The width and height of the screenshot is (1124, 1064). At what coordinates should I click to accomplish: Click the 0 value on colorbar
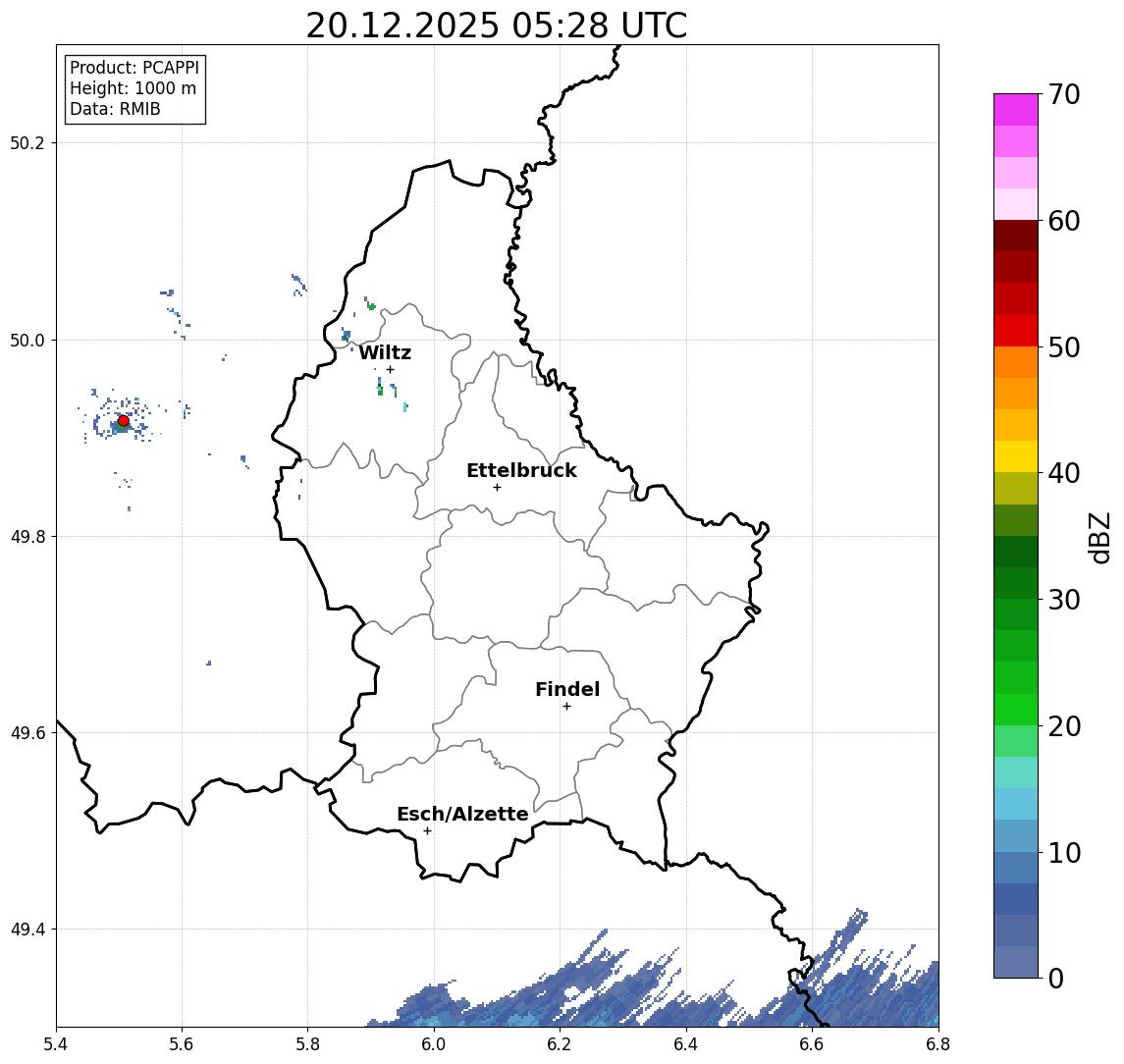point(1056,978)
